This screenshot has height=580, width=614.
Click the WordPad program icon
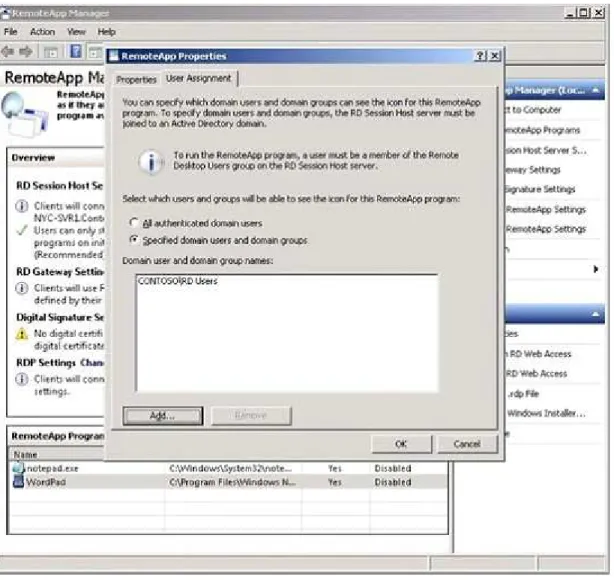click(18, 482)
